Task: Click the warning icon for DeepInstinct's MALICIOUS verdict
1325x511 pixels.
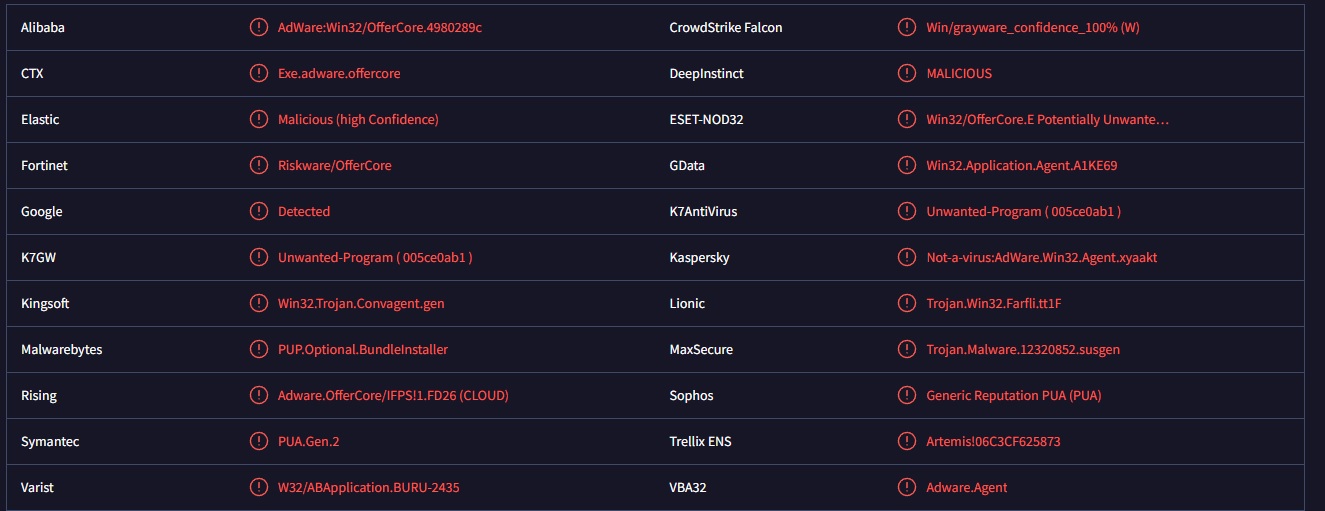Action: coord(907,73)
